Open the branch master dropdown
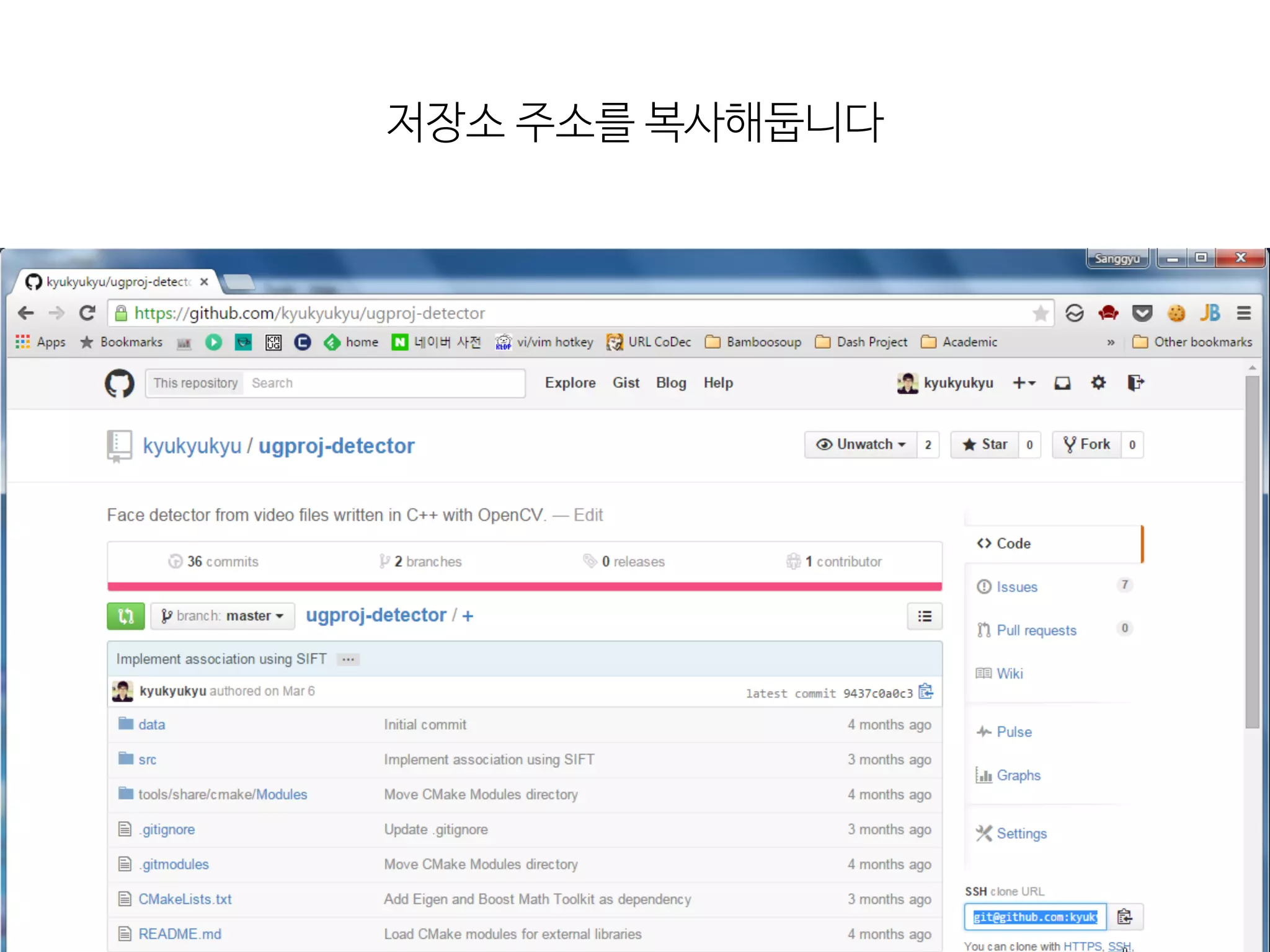The height and width of the screenshot is (952, 1270). click(223, 616)
